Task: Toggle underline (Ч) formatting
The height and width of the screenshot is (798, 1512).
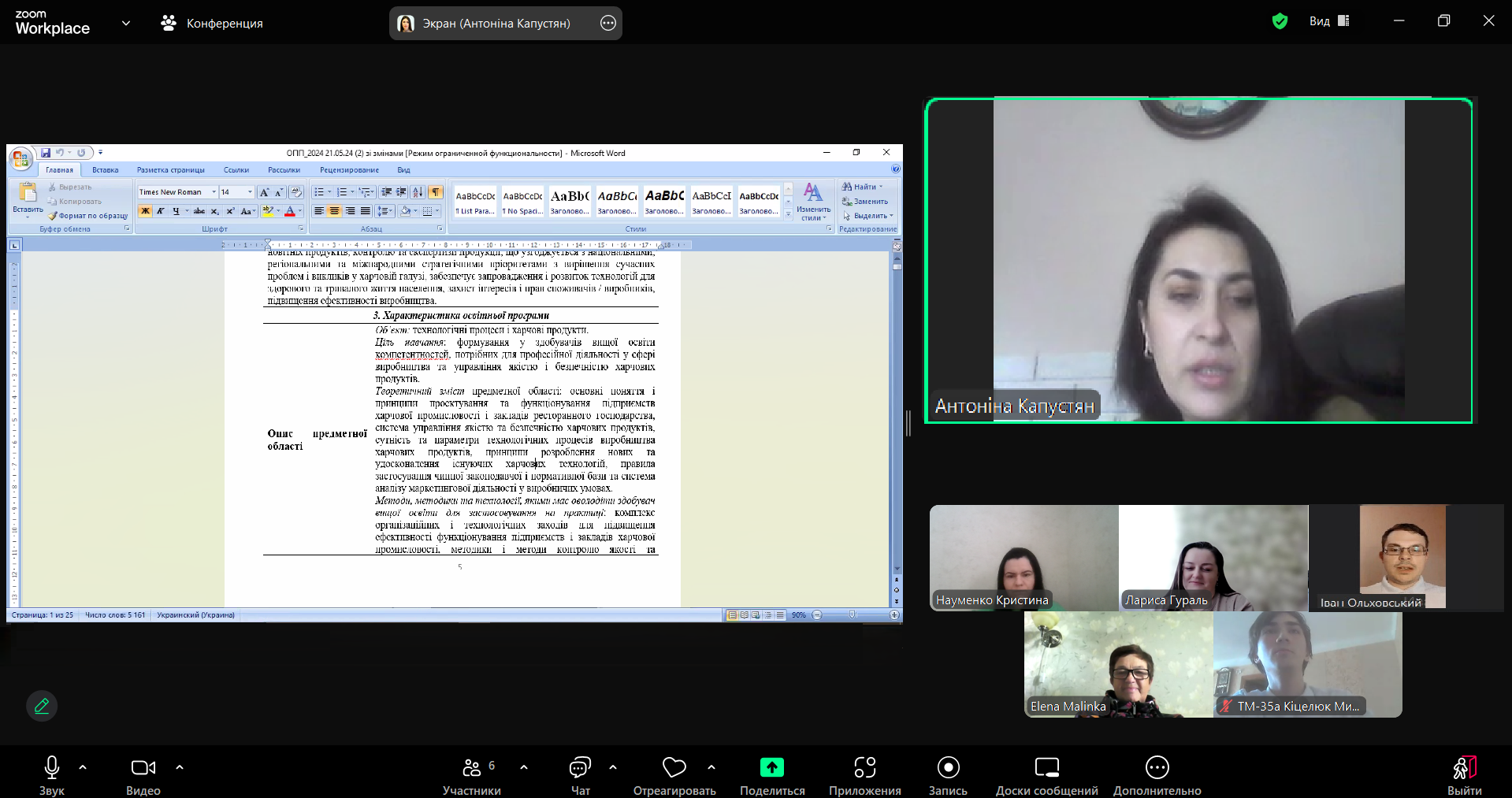Action: [176, 211]
